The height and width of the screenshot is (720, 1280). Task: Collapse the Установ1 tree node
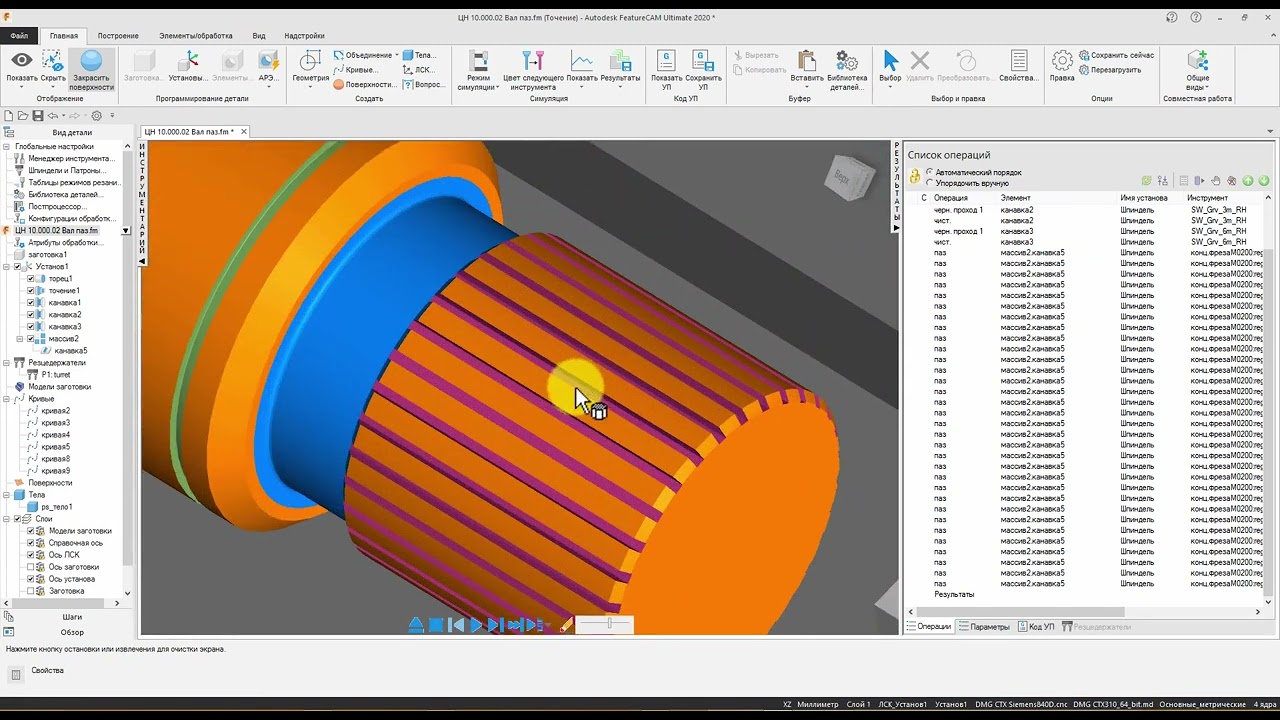click(8, 267)
